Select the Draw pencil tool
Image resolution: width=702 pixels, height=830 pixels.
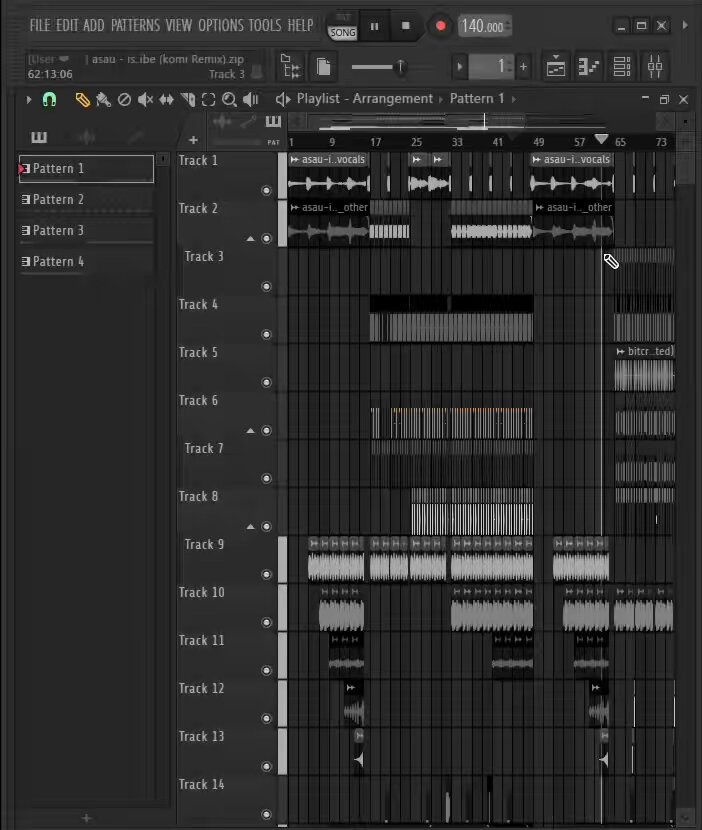pos(82,100)
